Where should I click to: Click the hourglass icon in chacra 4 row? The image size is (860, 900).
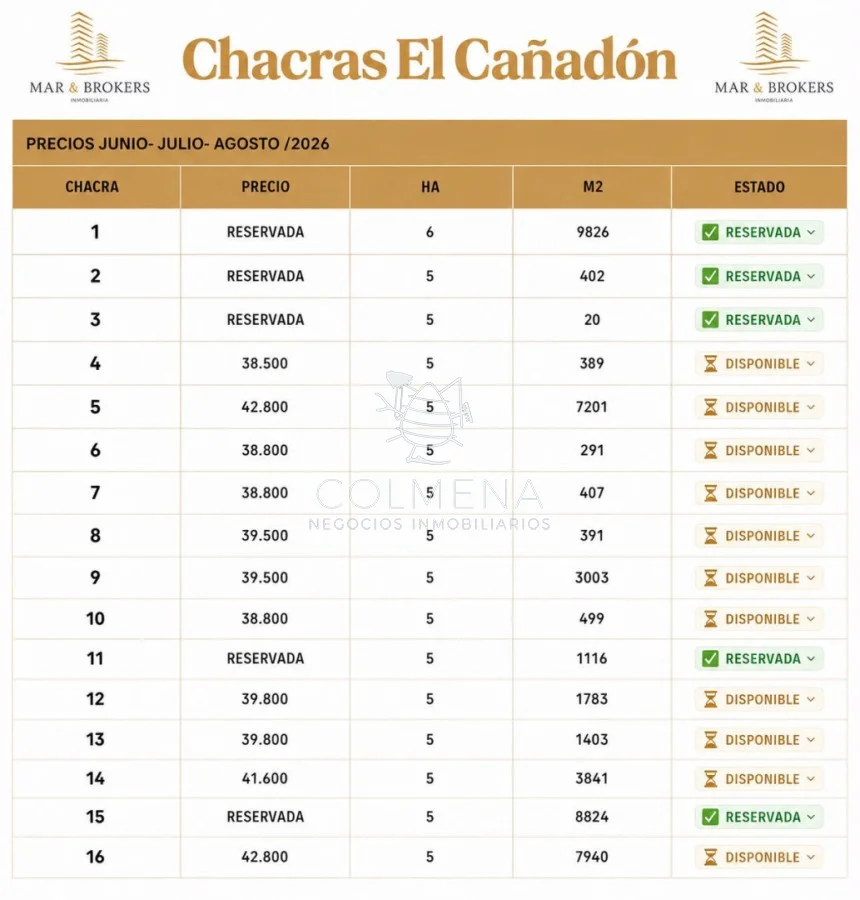point(710,364)
